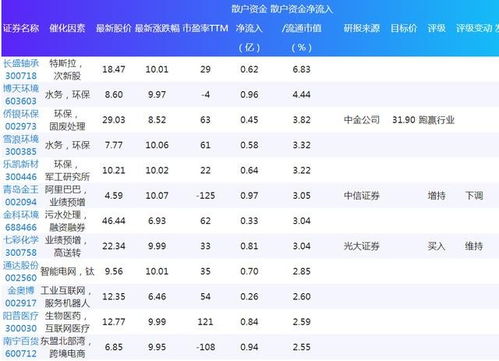The width and height of the screenshot is (499, 361).
Task: Click the 研报来源 column header
Action: 362,28
